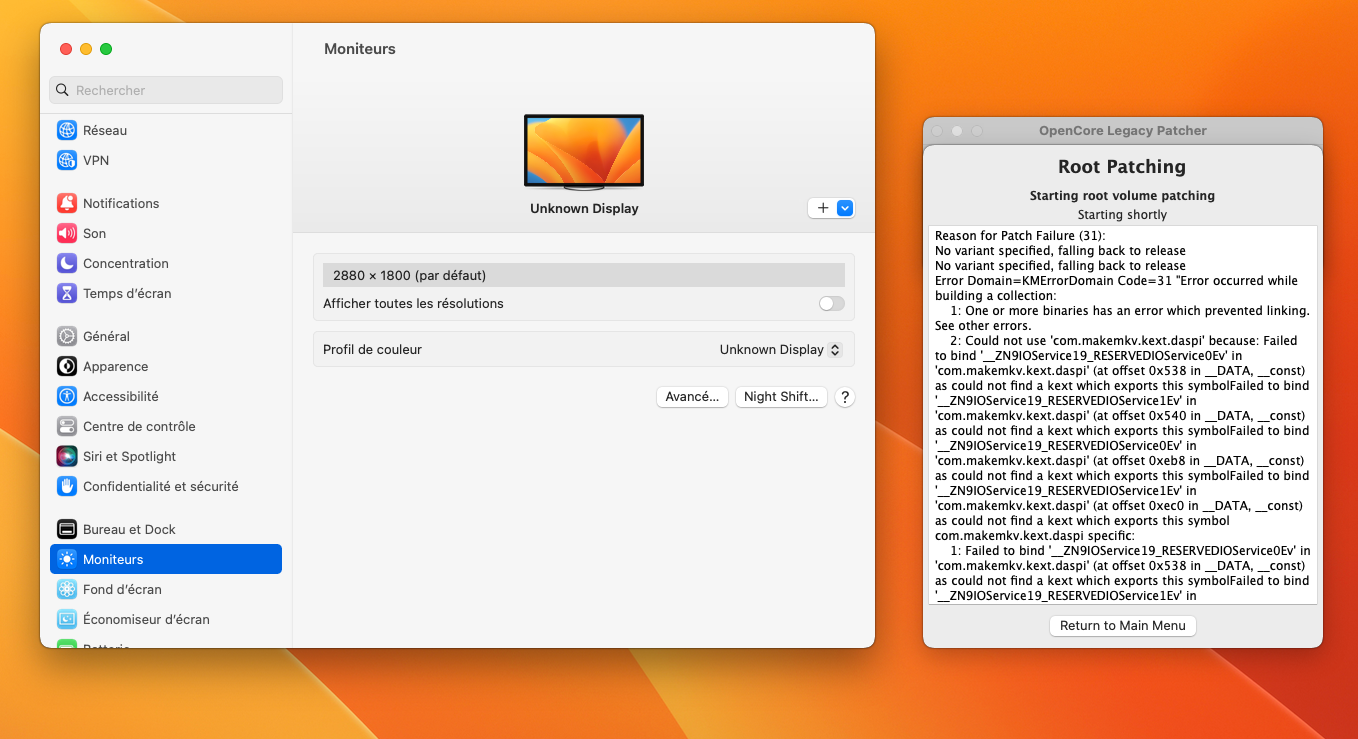Click the Apparence icon
1358x739 pixels.
67,366
